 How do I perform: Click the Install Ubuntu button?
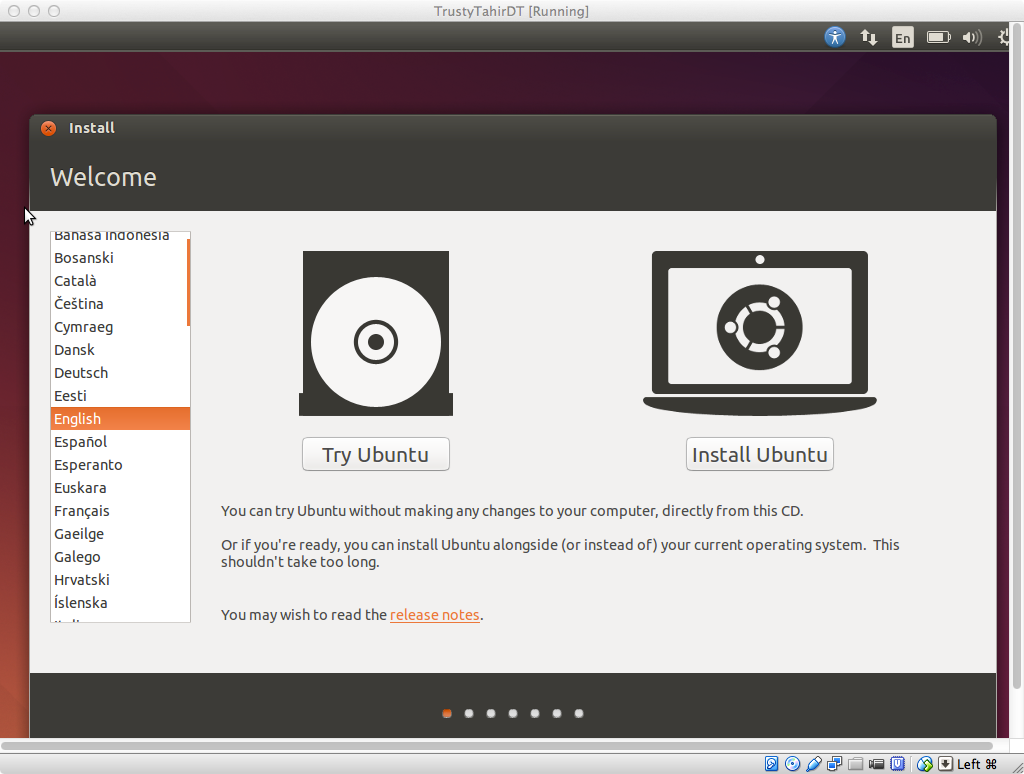(x=760, y=454)
